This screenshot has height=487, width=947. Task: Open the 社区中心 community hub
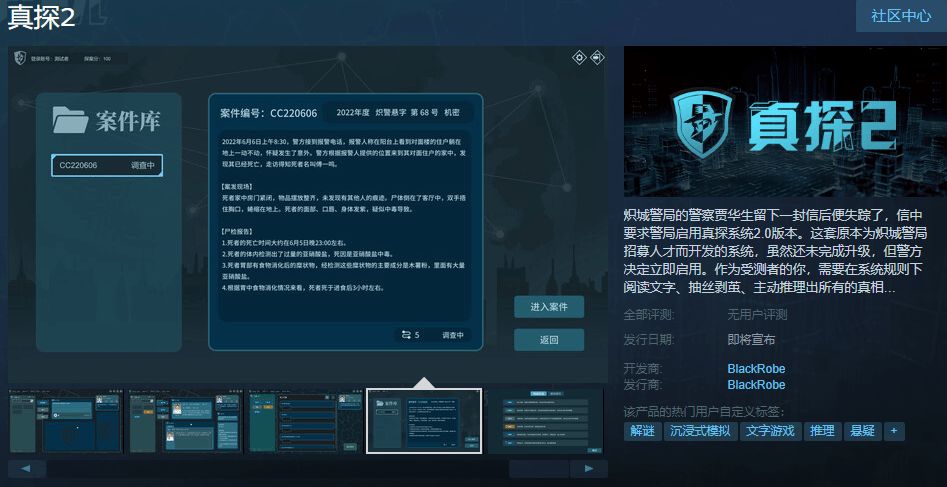901,16
